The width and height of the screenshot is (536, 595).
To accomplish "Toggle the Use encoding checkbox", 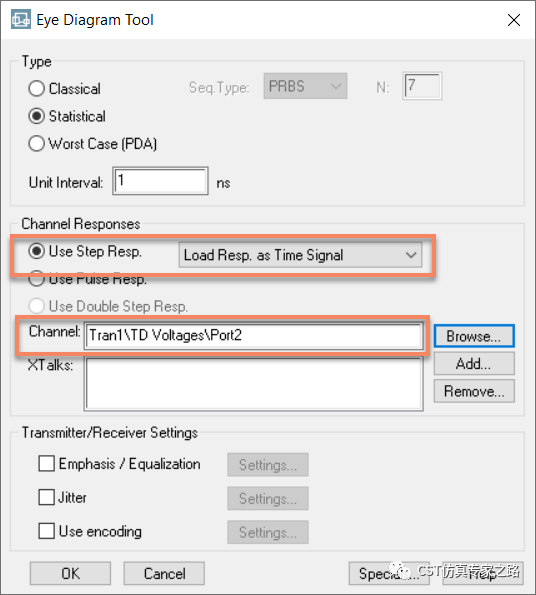I will coord(46,531).
